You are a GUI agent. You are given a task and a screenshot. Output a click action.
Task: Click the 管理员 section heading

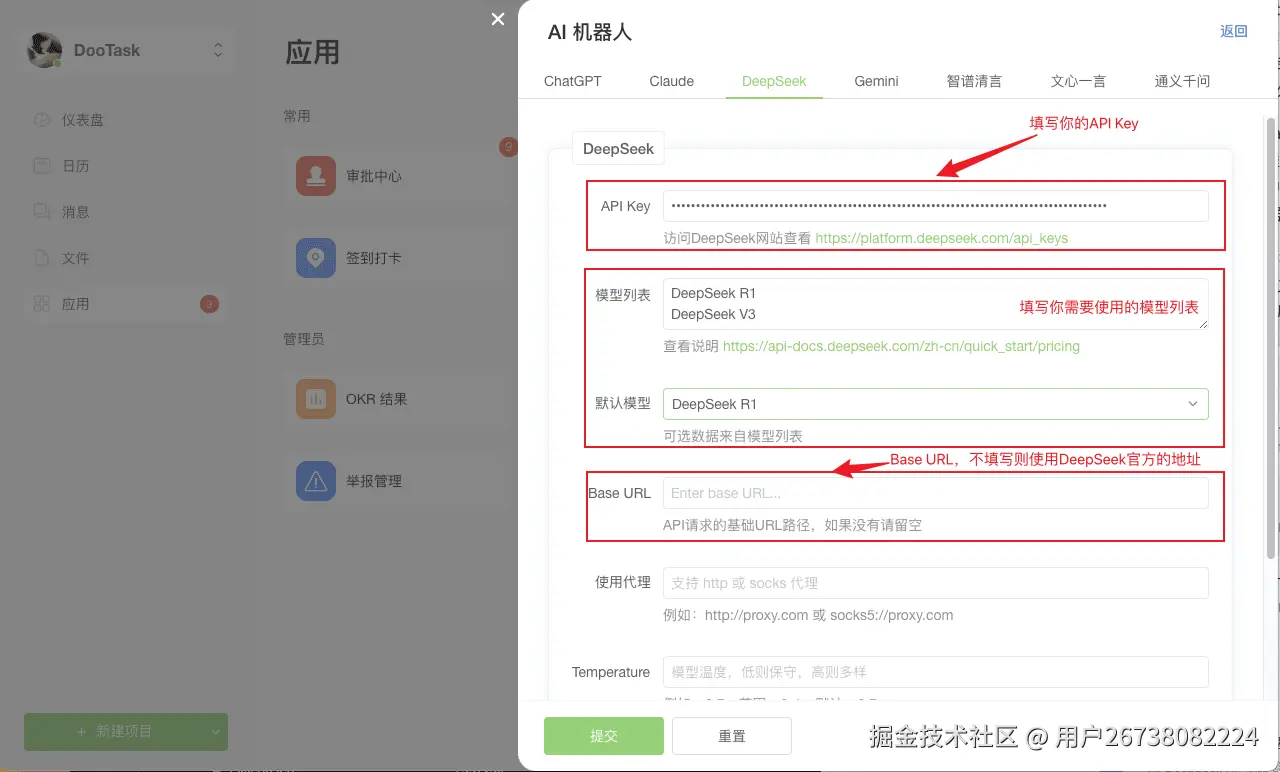point(304,339)
